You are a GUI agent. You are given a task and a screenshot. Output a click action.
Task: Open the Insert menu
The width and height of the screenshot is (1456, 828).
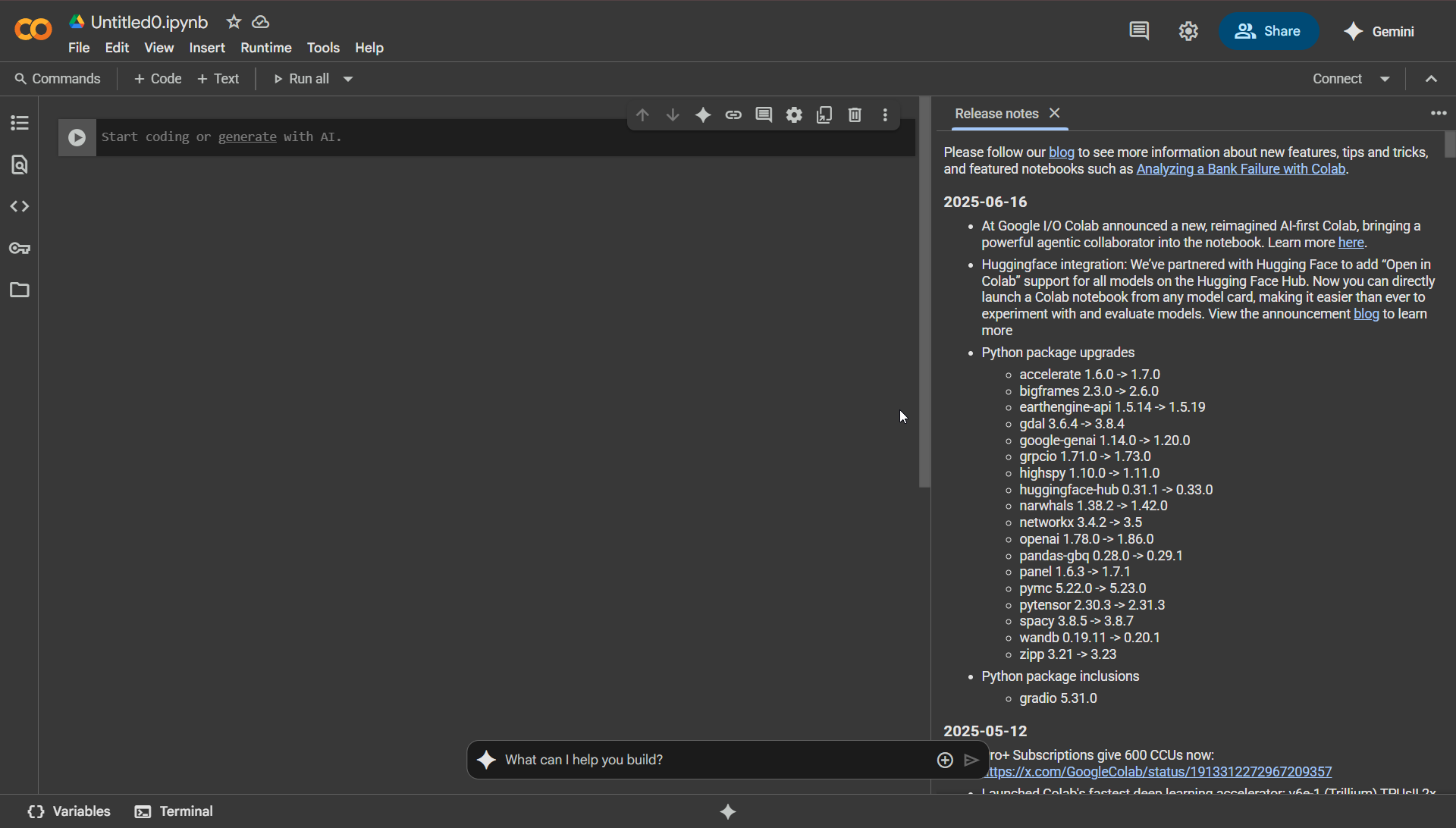point(207,48)
